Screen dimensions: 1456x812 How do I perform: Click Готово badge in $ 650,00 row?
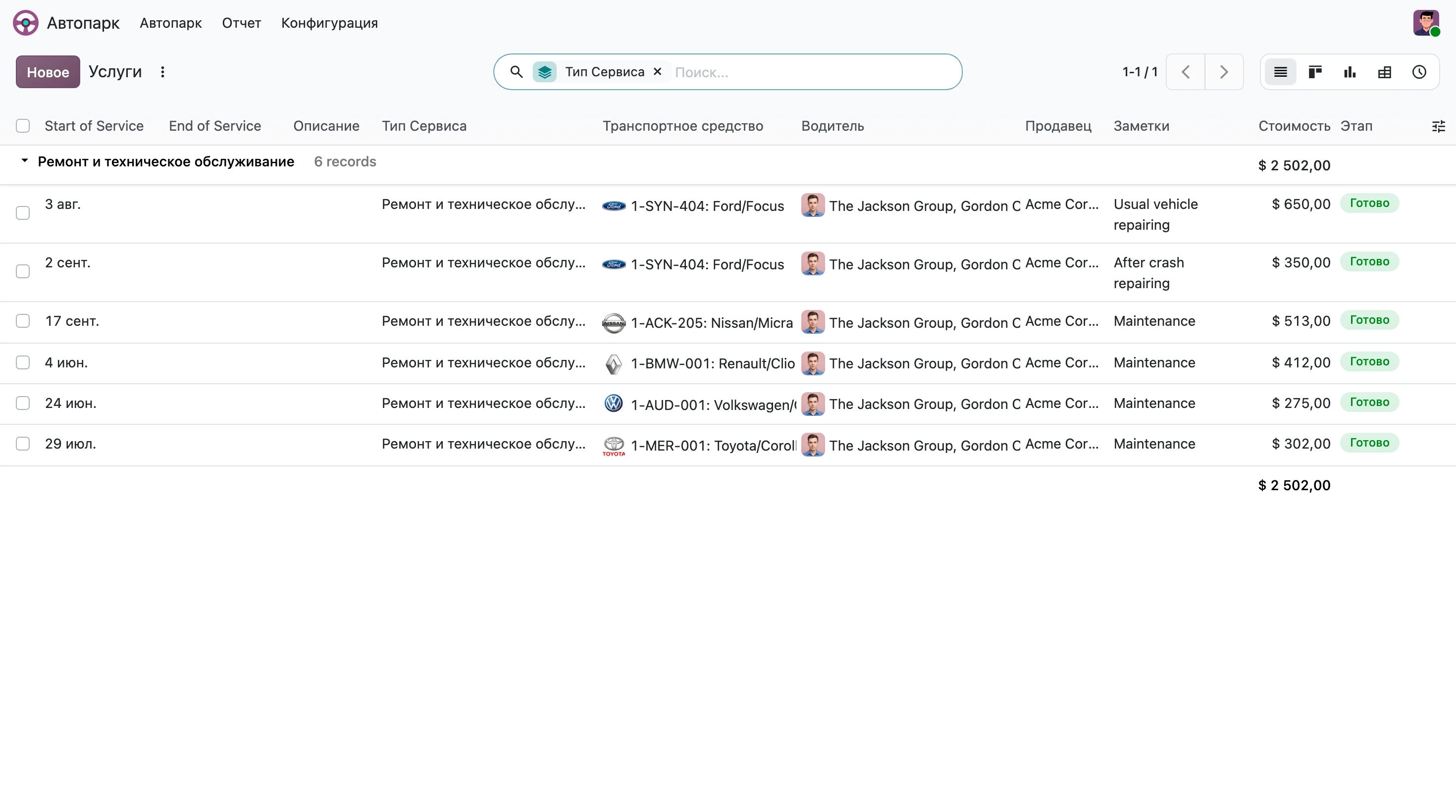[1369, 203]
